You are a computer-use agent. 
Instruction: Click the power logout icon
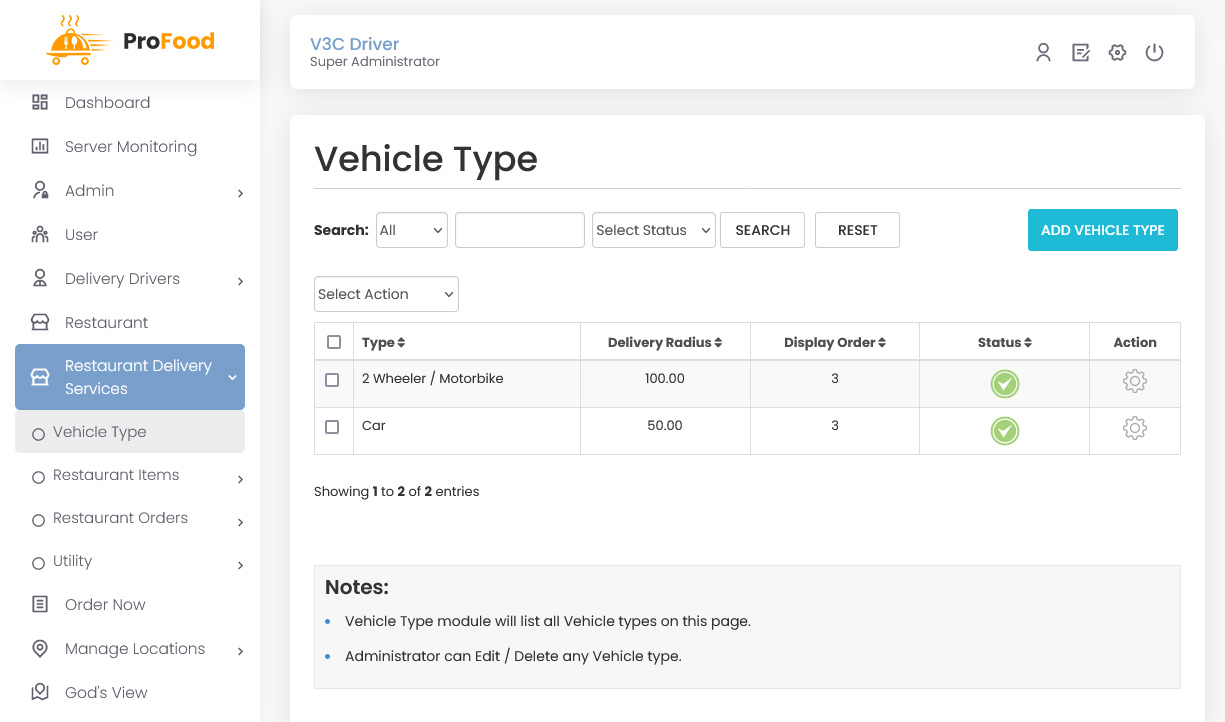[x=1154, y=53]
